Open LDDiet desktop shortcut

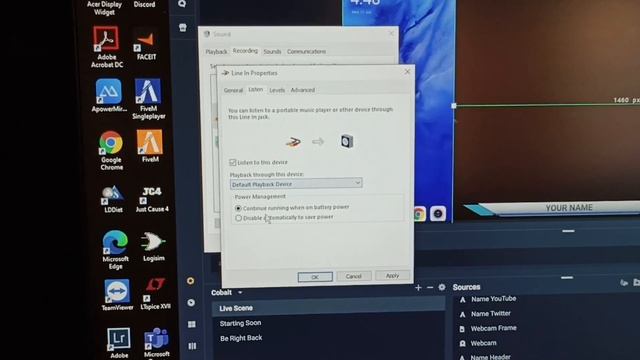pos(113,199)
